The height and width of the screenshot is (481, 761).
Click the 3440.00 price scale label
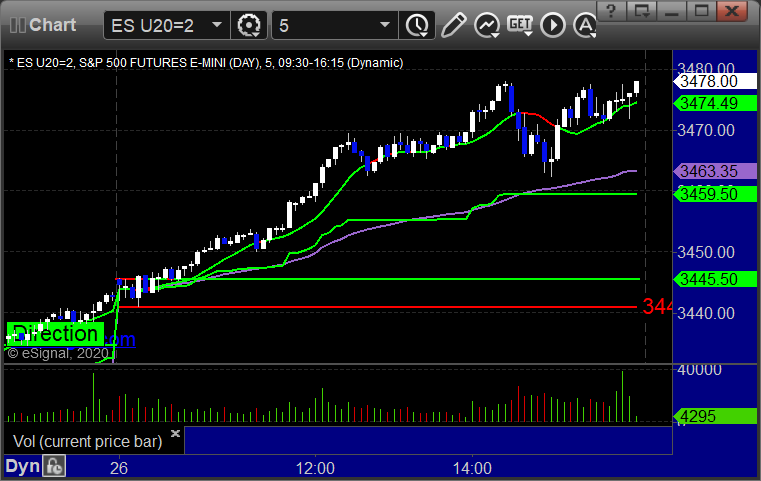[x=706, y=313]
